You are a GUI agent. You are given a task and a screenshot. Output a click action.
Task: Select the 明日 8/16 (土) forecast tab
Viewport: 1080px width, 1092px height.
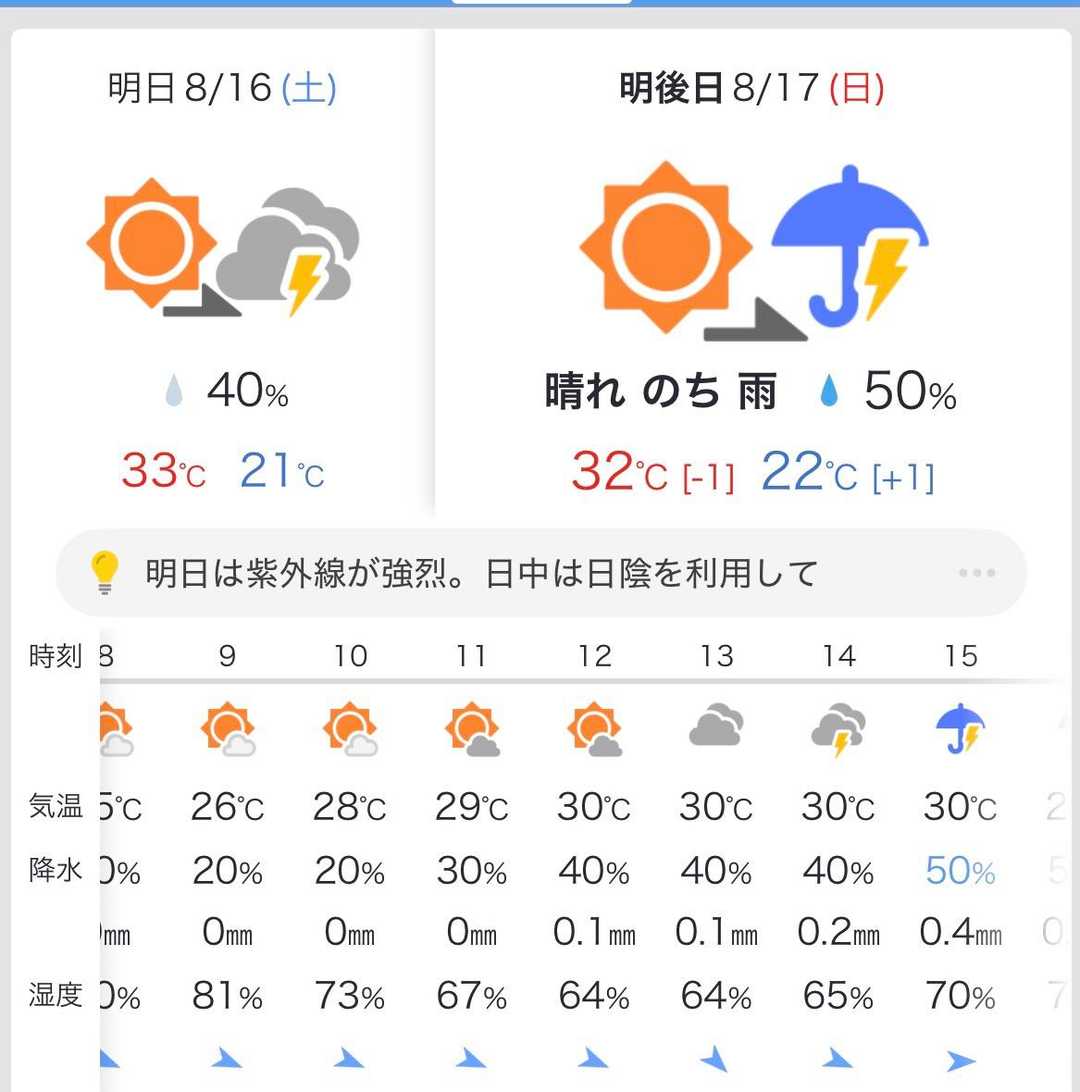point(222,89)
